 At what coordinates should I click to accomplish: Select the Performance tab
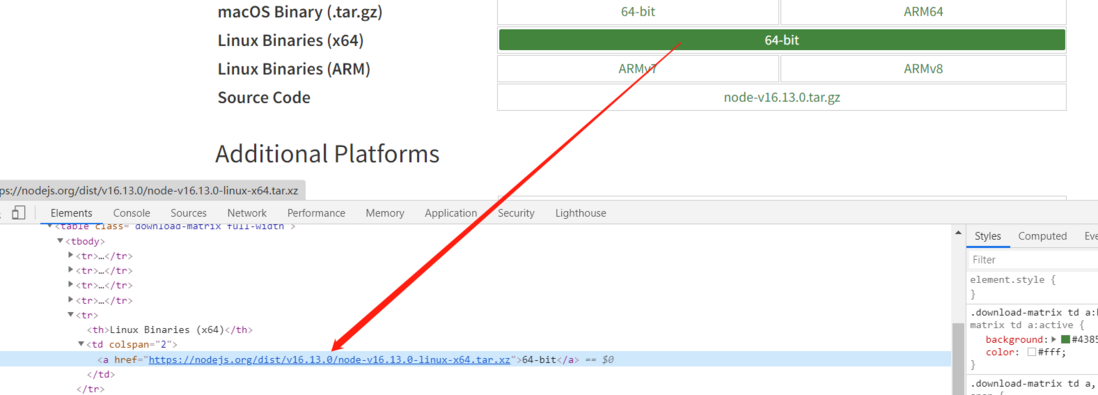316,213
